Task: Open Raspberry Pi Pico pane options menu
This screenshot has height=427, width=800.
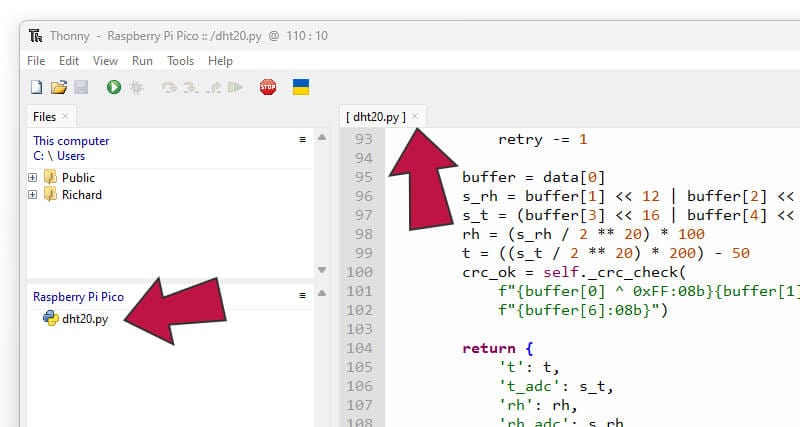Action: [303, 295]
